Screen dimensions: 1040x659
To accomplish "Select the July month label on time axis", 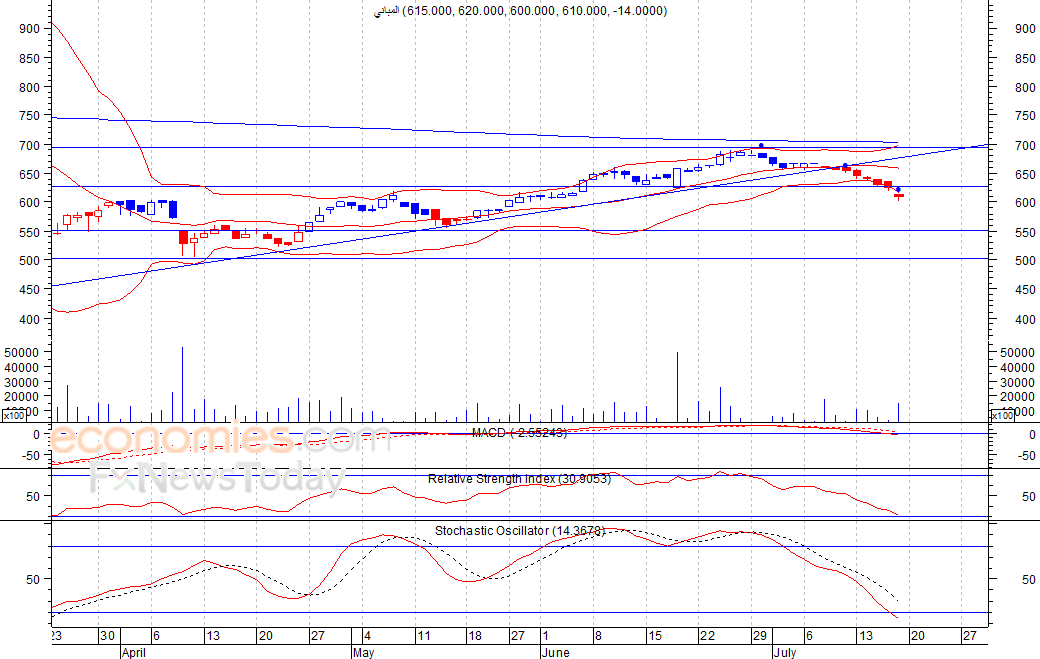I will coord(783,651).
